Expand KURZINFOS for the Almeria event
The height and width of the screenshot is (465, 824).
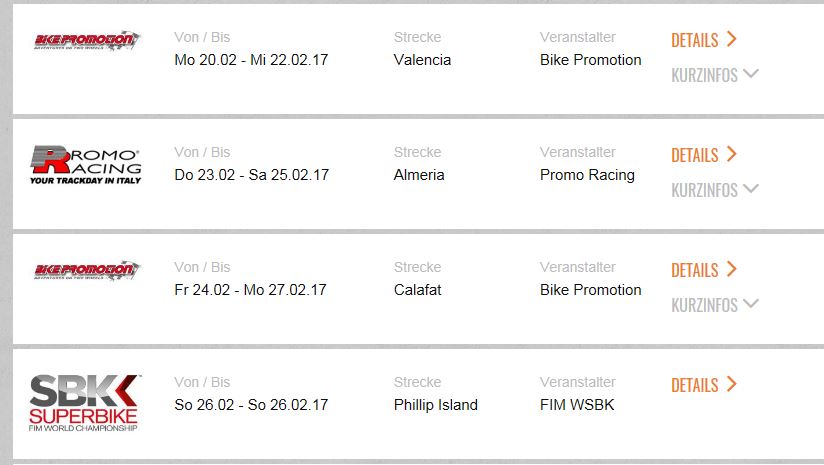714,190
